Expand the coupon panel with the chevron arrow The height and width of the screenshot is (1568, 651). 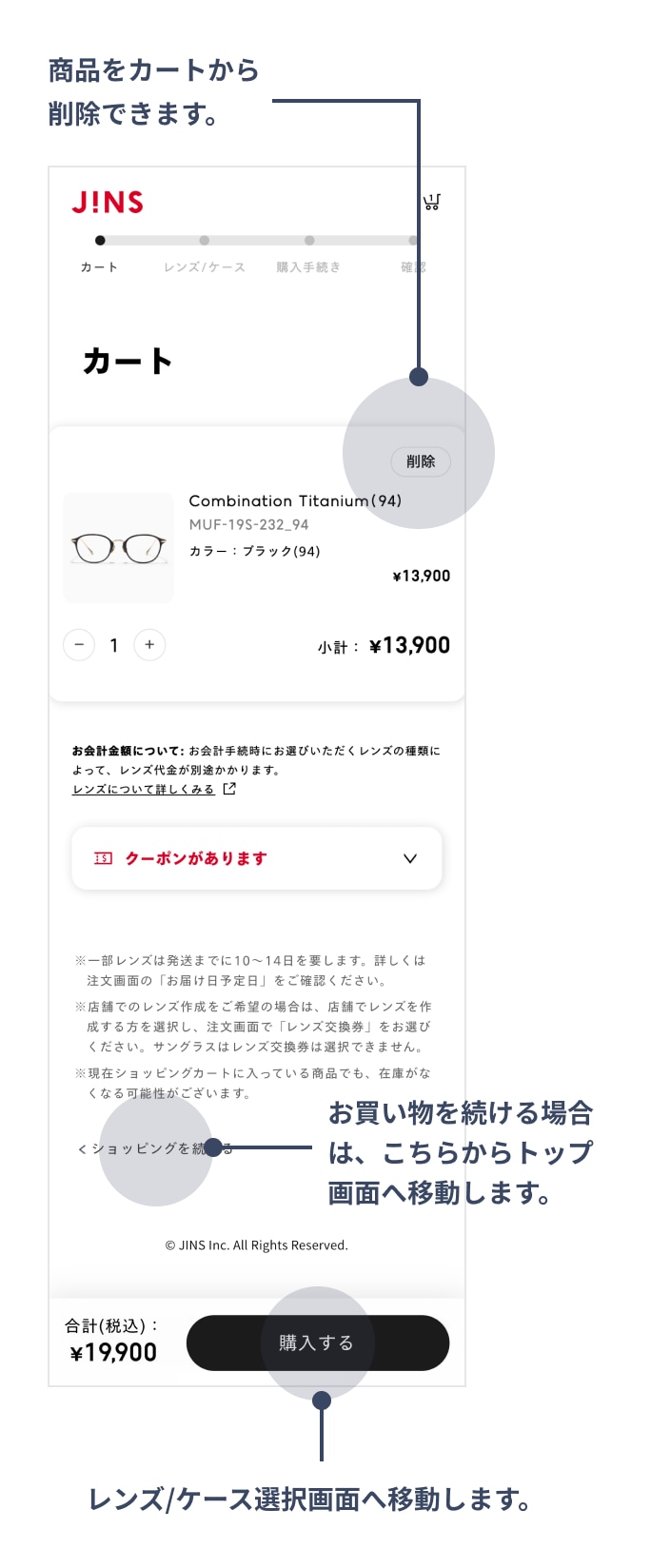click(410, 858)
